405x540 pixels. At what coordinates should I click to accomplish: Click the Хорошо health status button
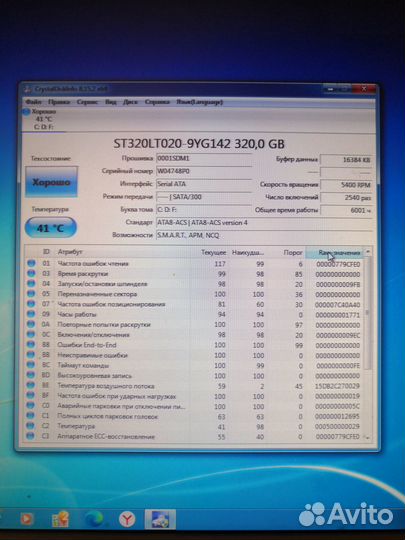(x=51, y=182)
